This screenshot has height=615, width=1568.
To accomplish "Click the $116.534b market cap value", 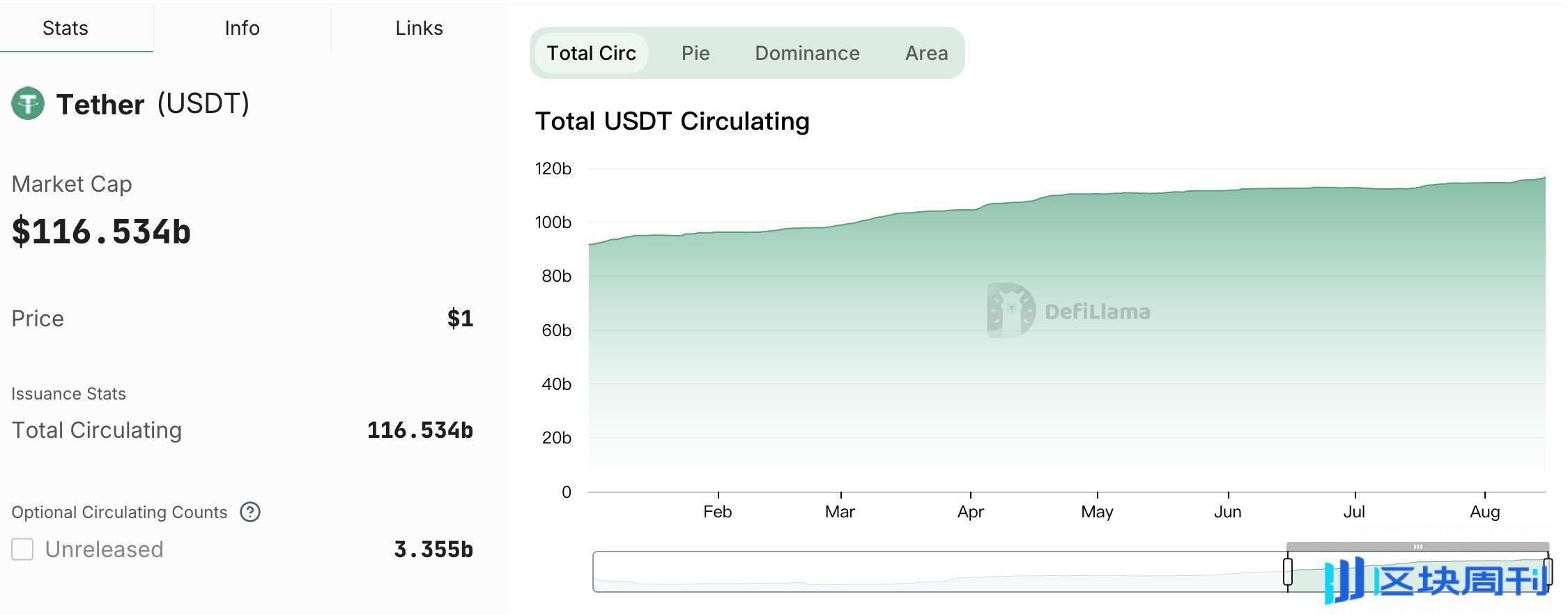I will pyautogui.click(x=101, y=231).
